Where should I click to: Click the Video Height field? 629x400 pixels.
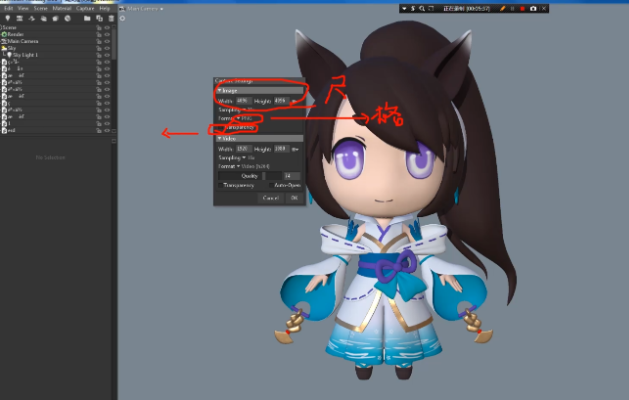pos(281,149)
